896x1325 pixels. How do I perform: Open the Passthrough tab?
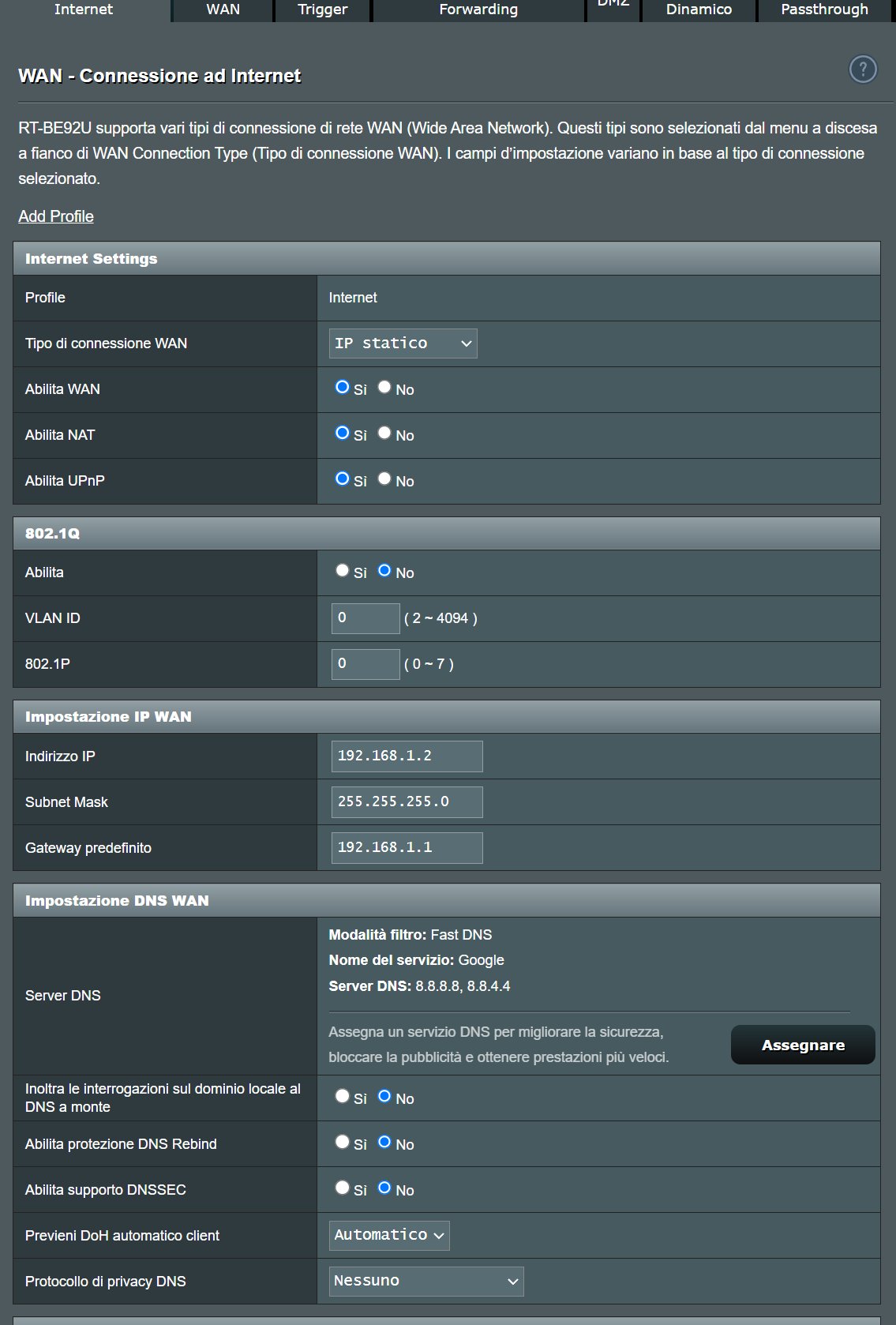pos(824,10)
